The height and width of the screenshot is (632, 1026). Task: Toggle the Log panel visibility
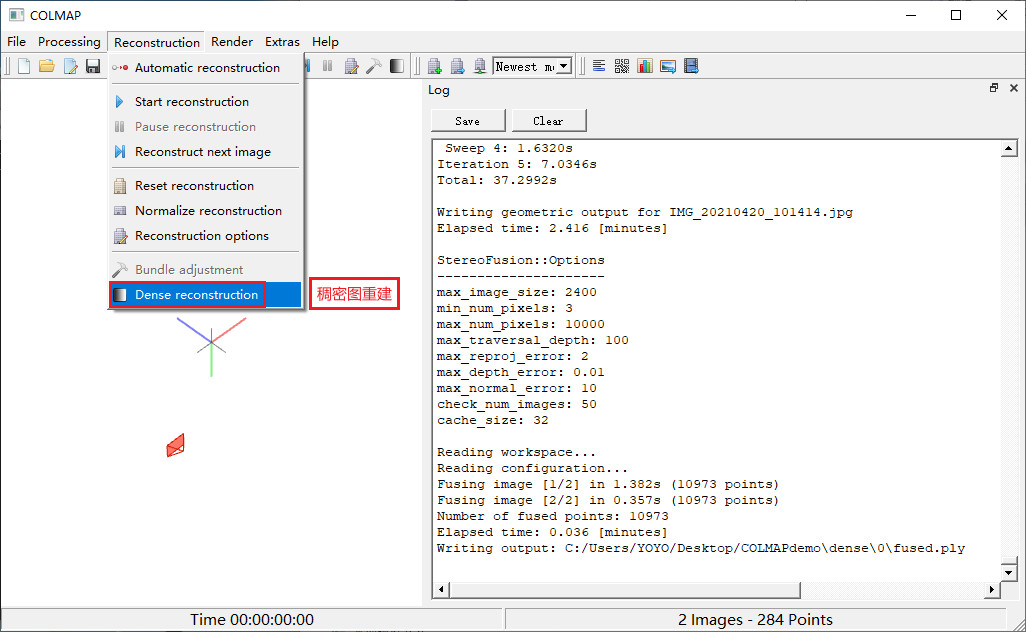pyautogui.click(x=598, y=65)
